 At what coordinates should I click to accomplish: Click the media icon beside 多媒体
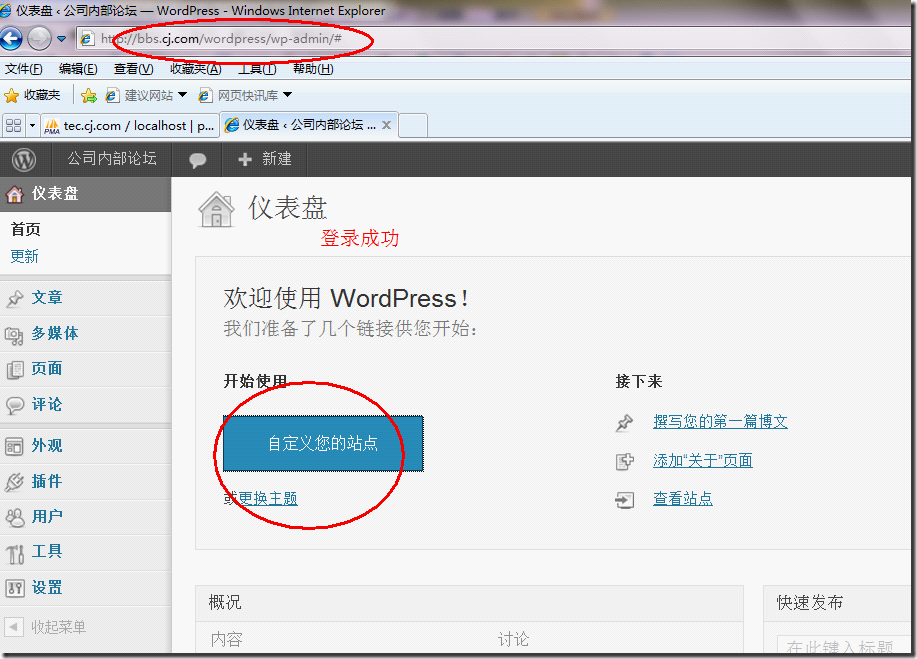coord(14,336)
